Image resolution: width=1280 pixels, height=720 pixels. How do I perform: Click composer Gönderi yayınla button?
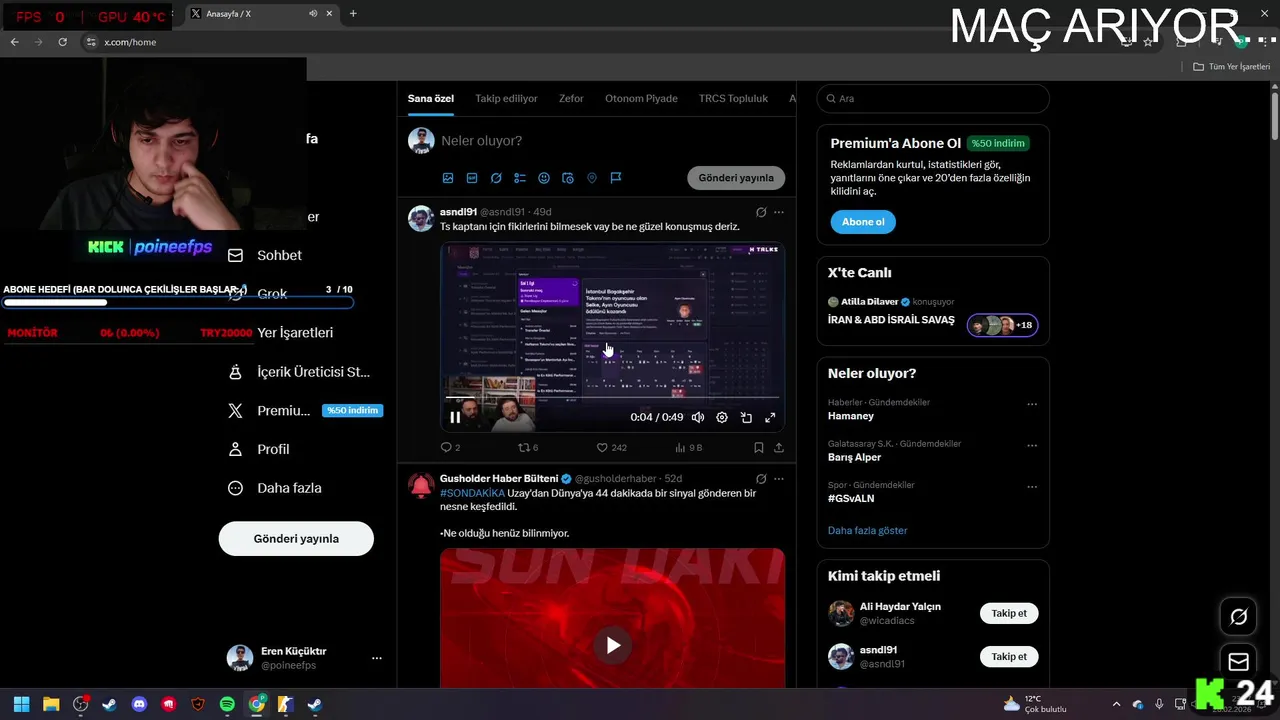coord(736,178)
